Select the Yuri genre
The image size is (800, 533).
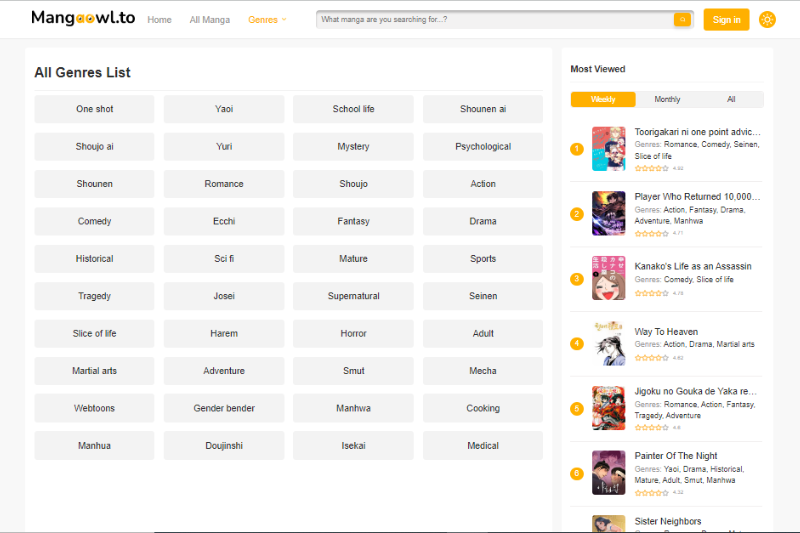click(224, 146)
